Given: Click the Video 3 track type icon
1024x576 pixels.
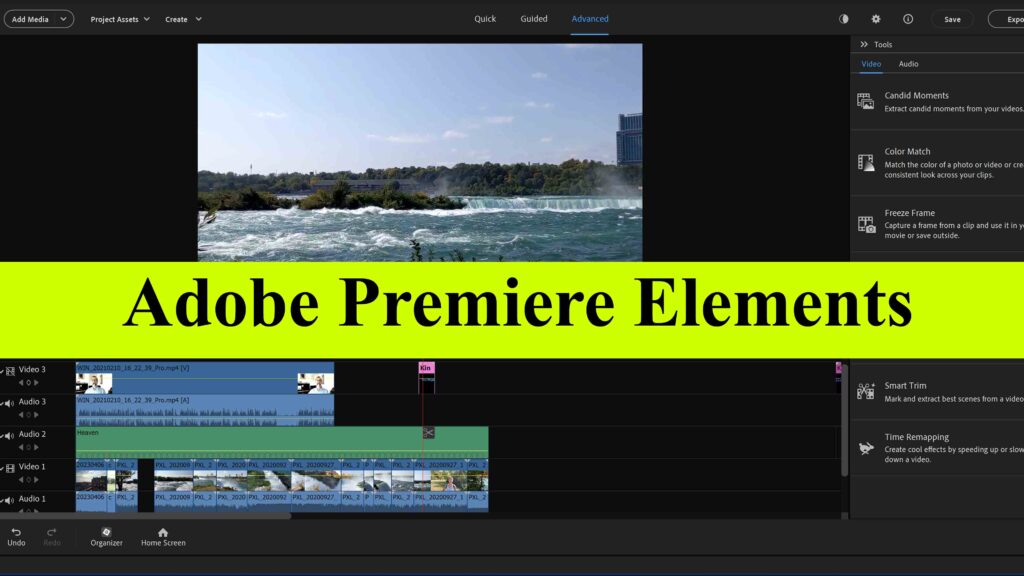Looking at the screenshot, I should [10, 371].
